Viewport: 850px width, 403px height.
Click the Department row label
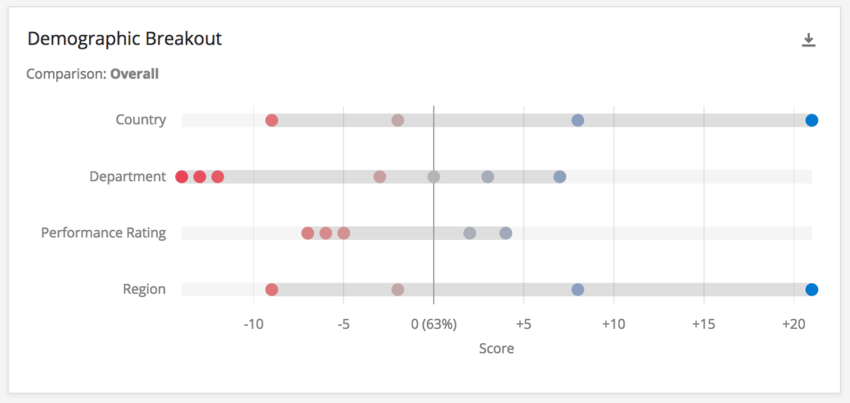tap(127, 177)
